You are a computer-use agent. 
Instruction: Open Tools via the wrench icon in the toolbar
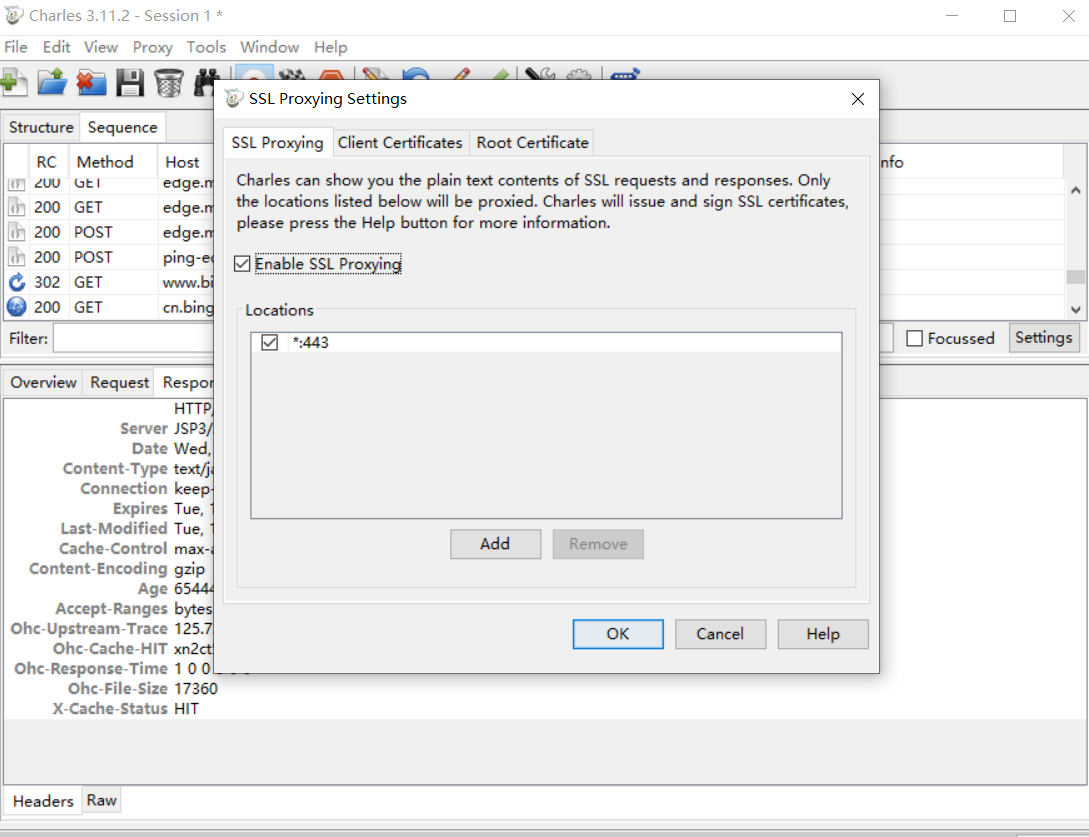pos(540,73)
